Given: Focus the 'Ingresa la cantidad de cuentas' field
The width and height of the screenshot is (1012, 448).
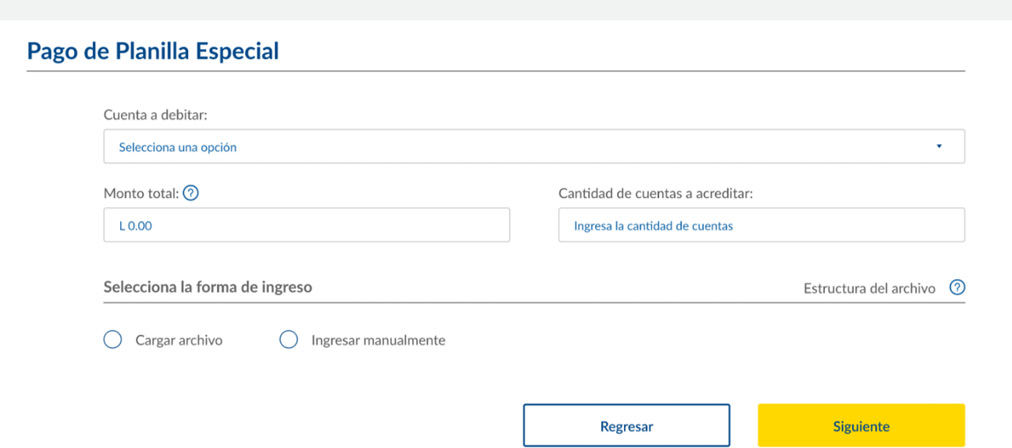Looking at the screenshot, I should click(x=761, y=226).
